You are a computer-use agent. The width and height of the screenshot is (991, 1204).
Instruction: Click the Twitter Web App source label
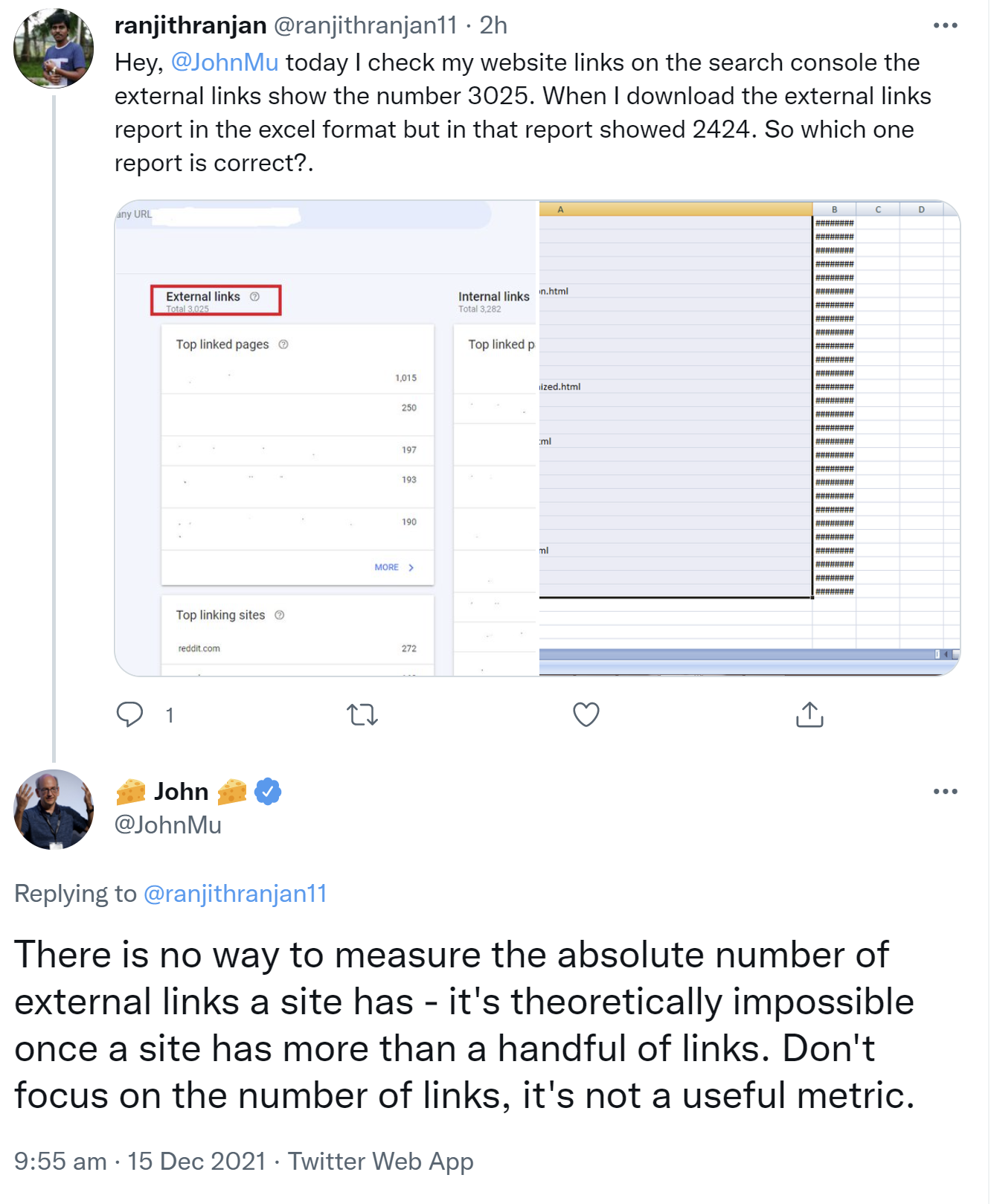tap(380, 1162)
